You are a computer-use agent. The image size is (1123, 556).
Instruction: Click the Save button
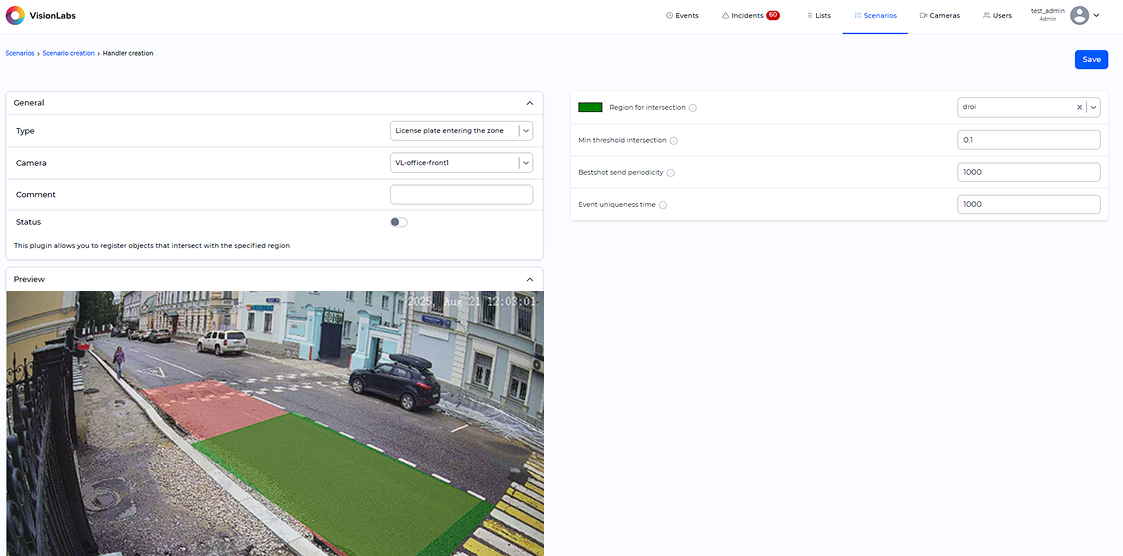coord(1091,60)
